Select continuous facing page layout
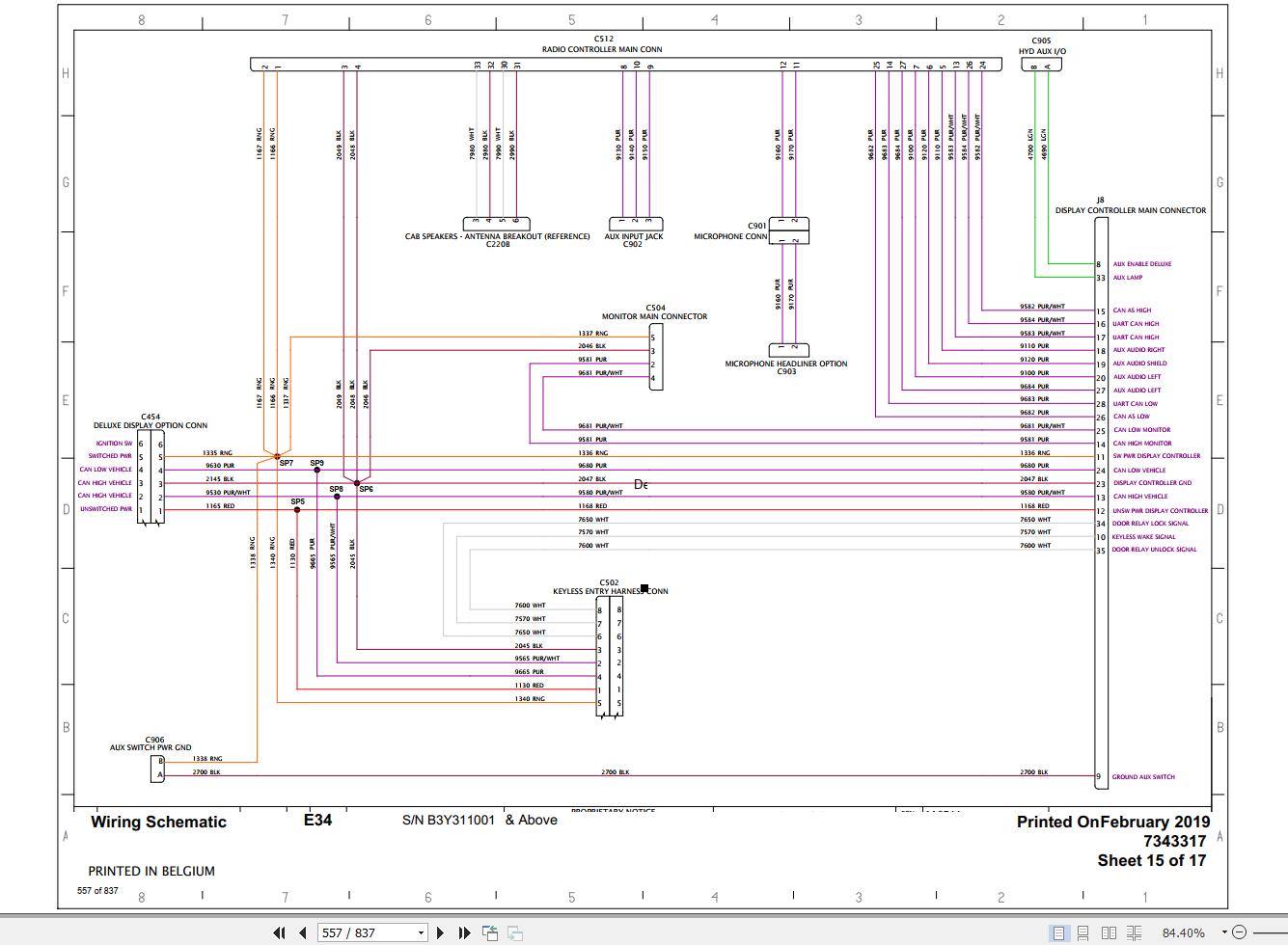This screenshot has height=945, width=1288. click(1134, 932)
